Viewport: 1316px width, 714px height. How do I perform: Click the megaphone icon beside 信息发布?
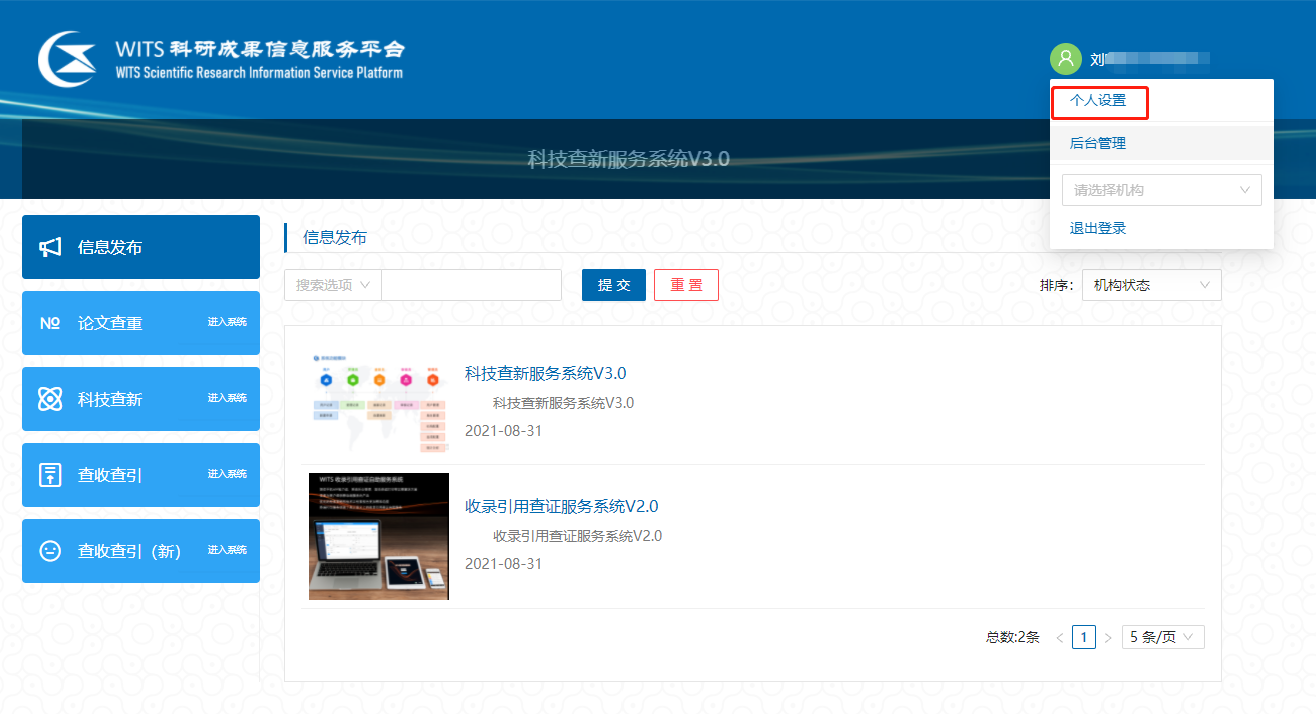click(x=50, y=247)
